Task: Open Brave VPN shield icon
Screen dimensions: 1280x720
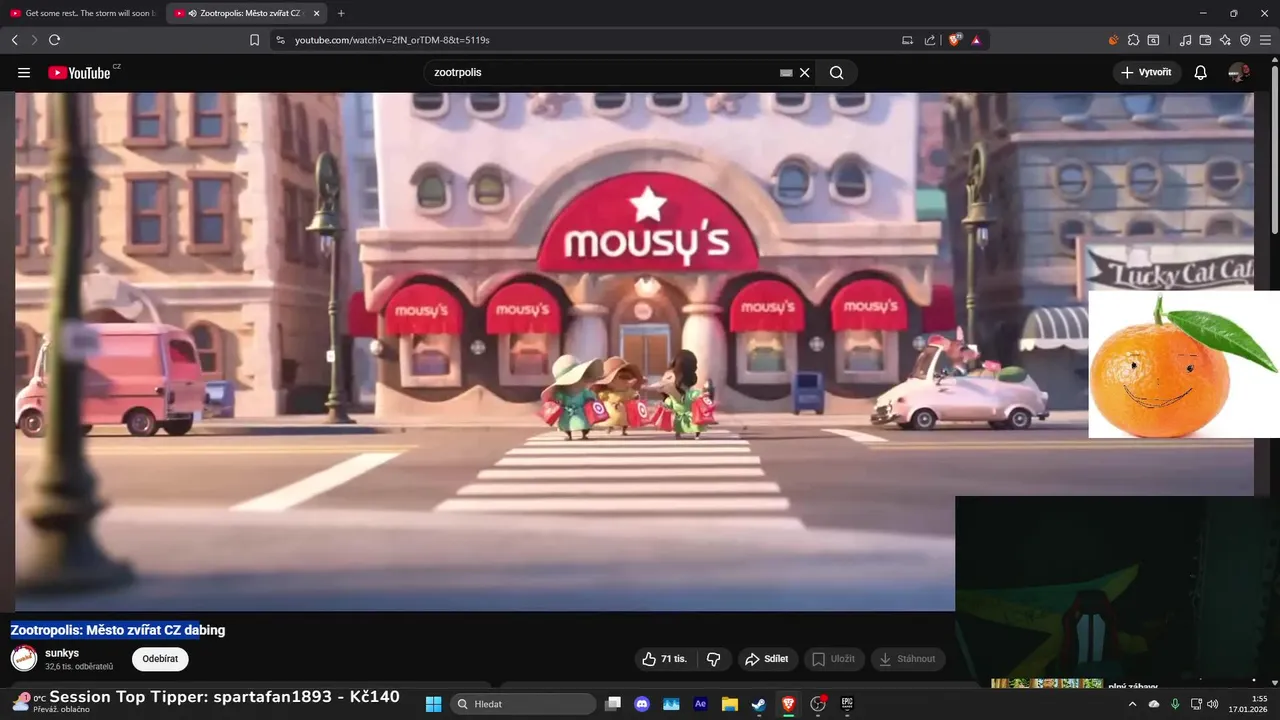Action: pyautogui.click(x=1245, y=40)
